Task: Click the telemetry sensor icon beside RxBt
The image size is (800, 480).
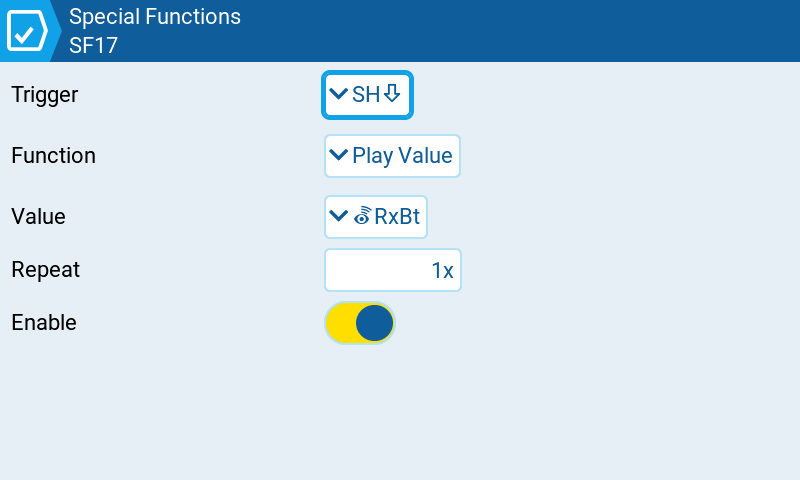Action: click(x=362, y=216)
